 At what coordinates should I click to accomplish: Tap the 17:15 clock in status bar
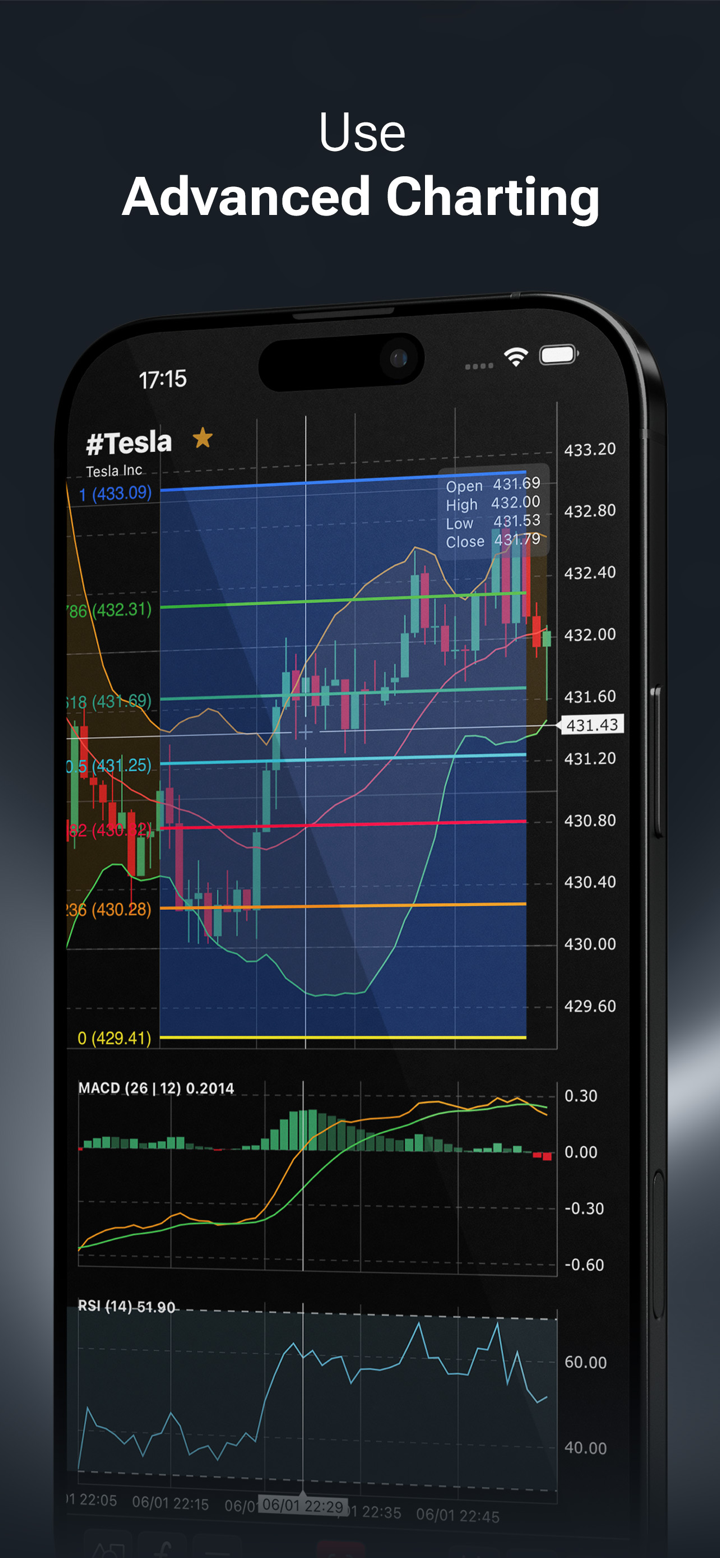pos(162,379)
